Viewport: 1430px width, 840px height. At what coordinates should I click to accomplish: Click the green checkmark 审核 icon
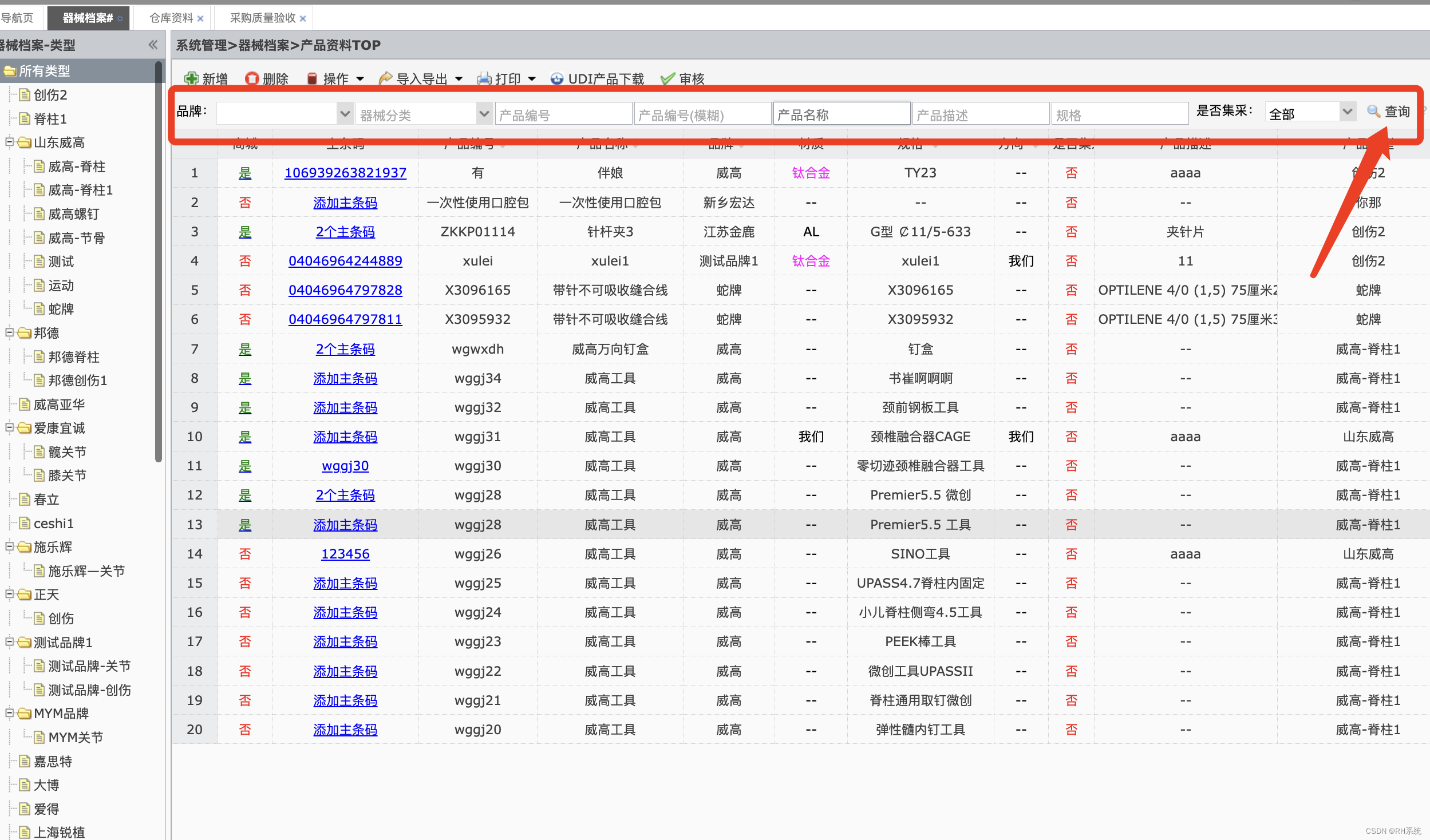coord(667,78)
